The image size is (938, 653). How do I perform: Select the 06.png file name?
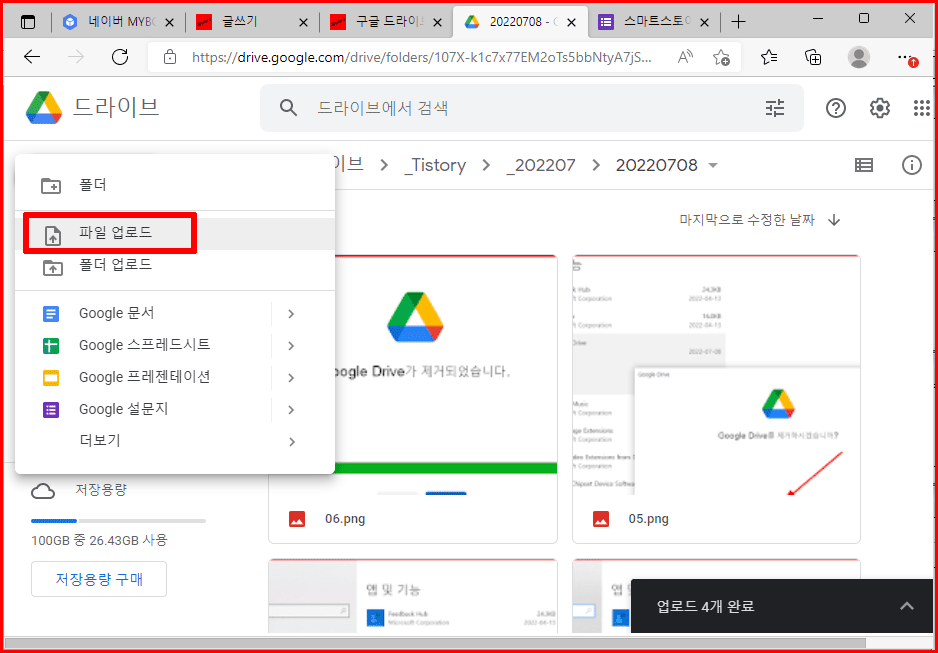[x=345, y=519]
